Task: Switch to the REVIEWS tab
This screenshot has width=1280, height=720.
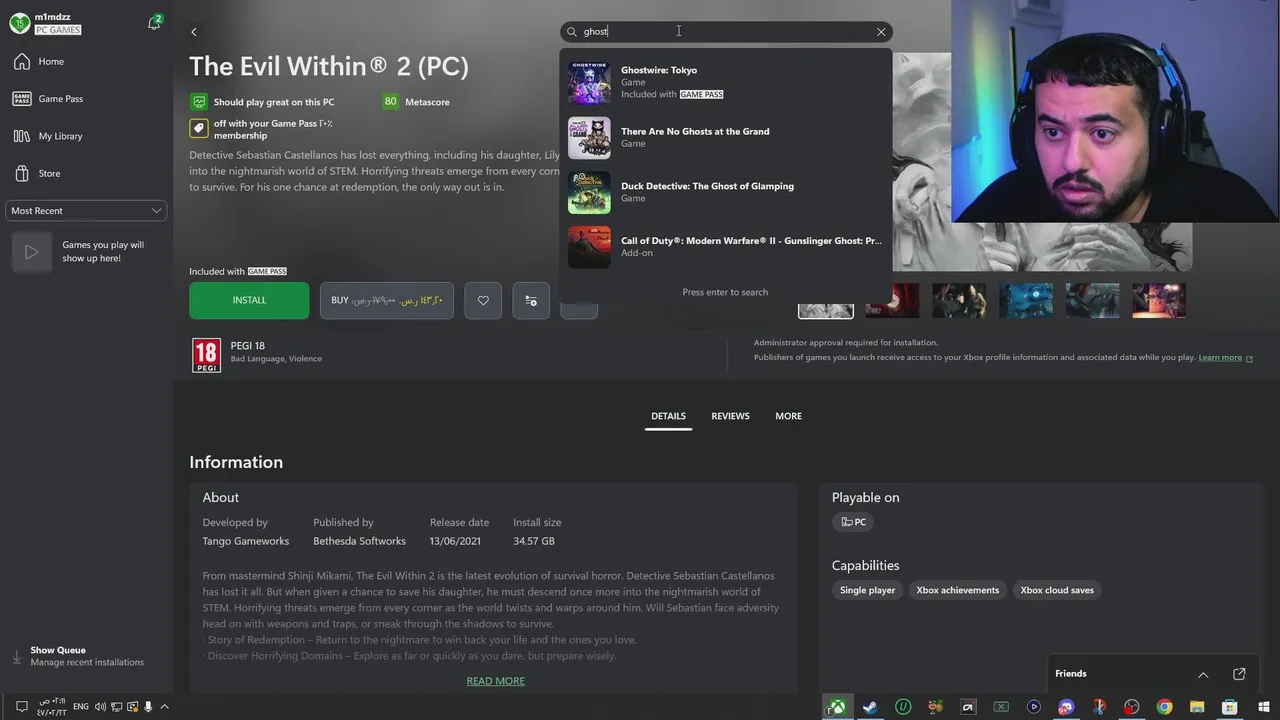Action: point(730,416)
